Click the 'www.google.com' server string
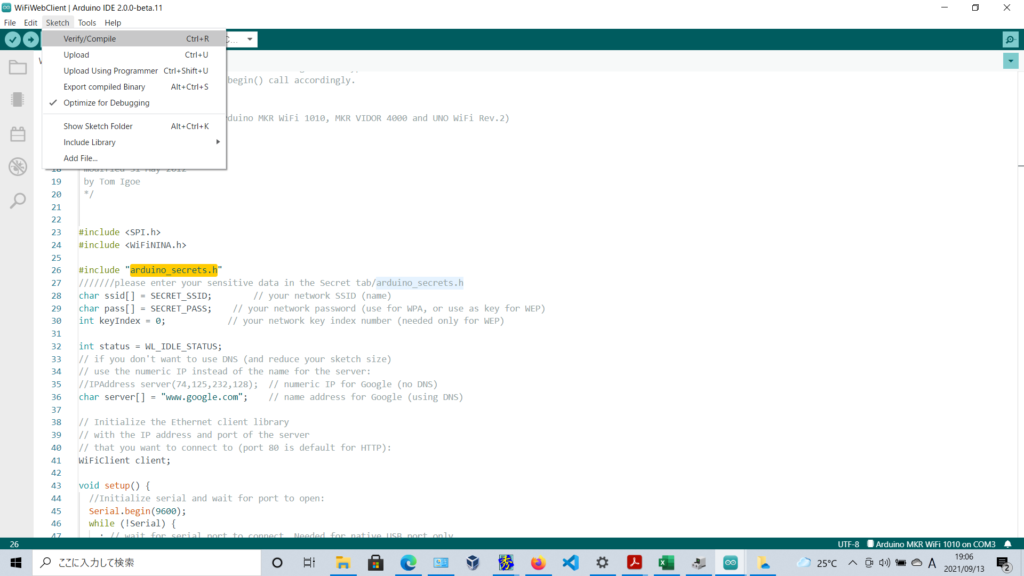This screenshot has width=1024, height=576. point(202,397)
